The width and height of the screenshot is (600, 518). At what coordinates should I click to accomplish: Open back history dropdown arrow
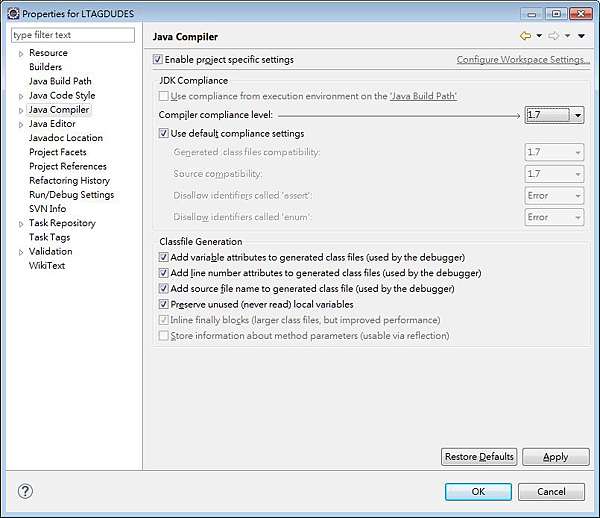pos(539,36)
